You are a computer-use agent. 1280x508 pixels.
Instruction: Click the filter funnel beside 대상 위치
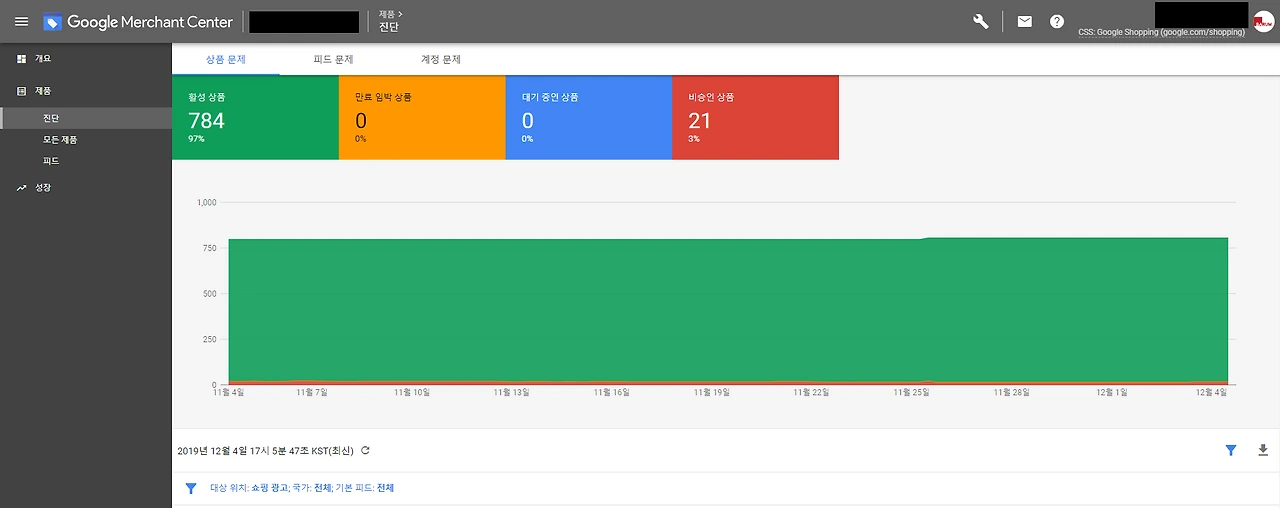pyautogui.click(x=191, y=488)
